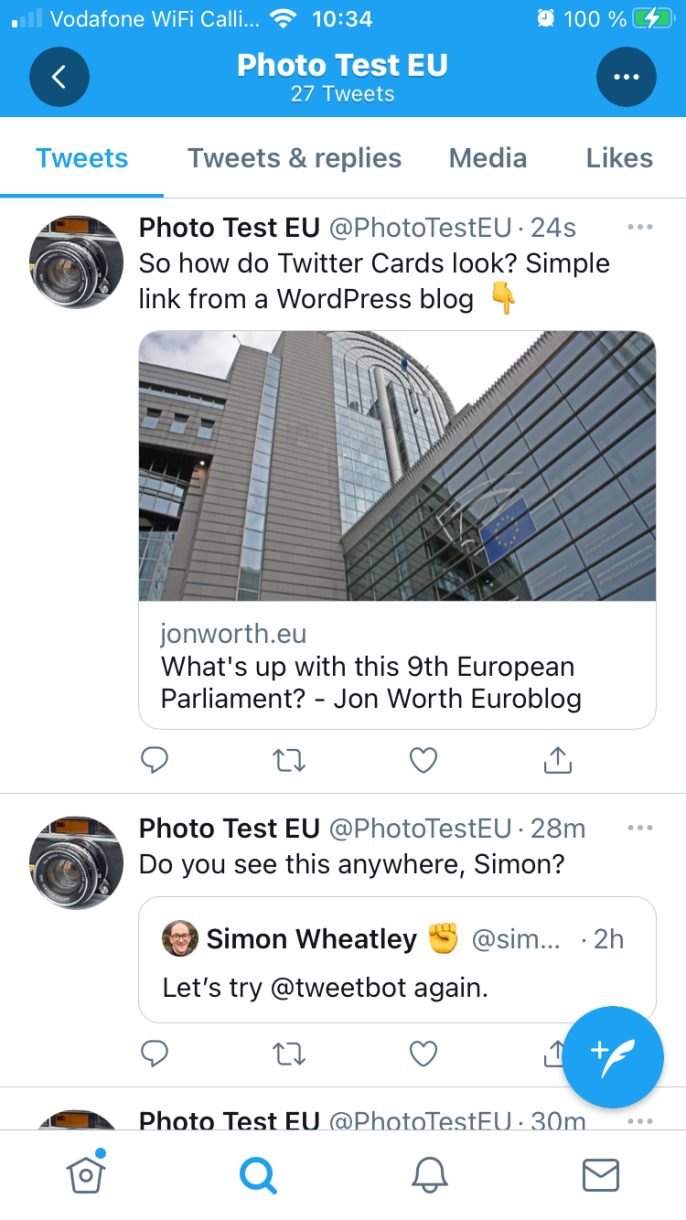Open the Messages envelope tab

pyautogui.click(x=601, y=1175)
